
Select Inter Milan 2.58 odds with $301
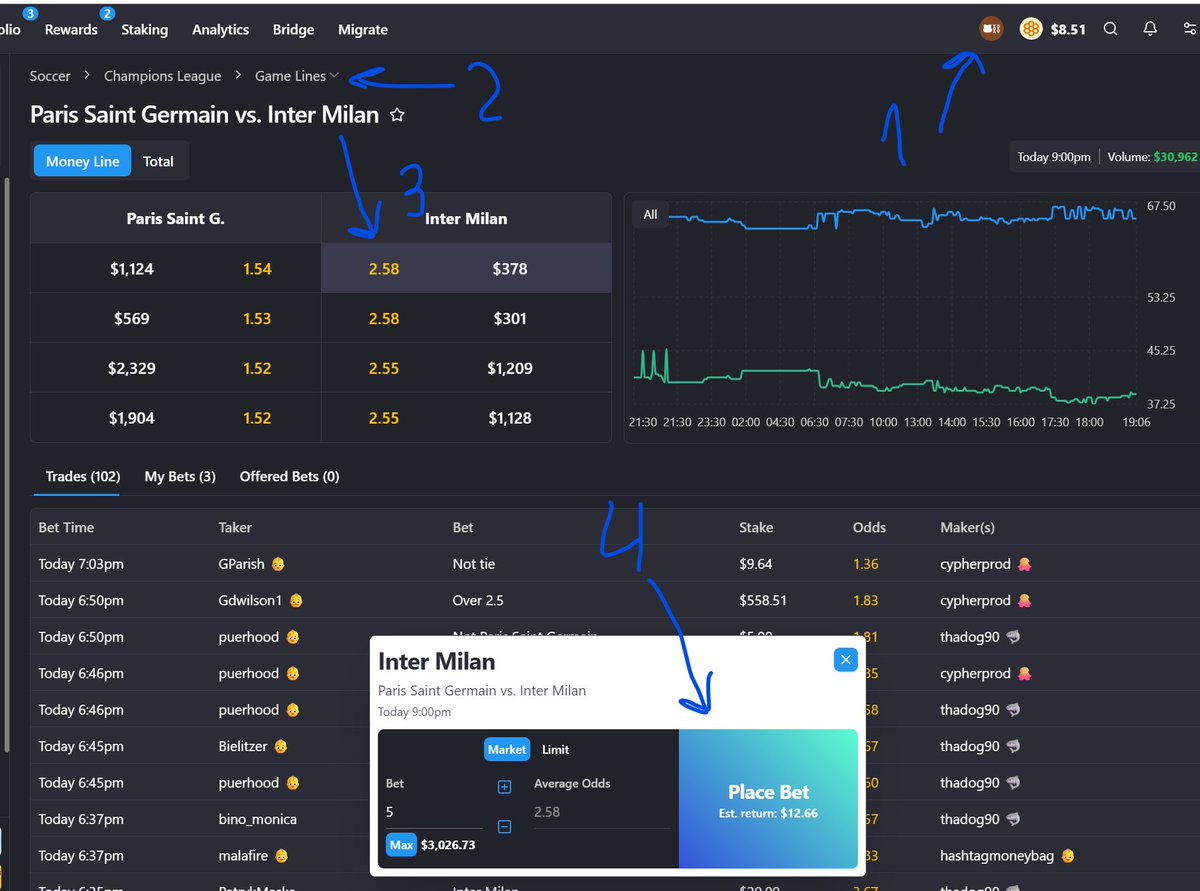[384, 318]
